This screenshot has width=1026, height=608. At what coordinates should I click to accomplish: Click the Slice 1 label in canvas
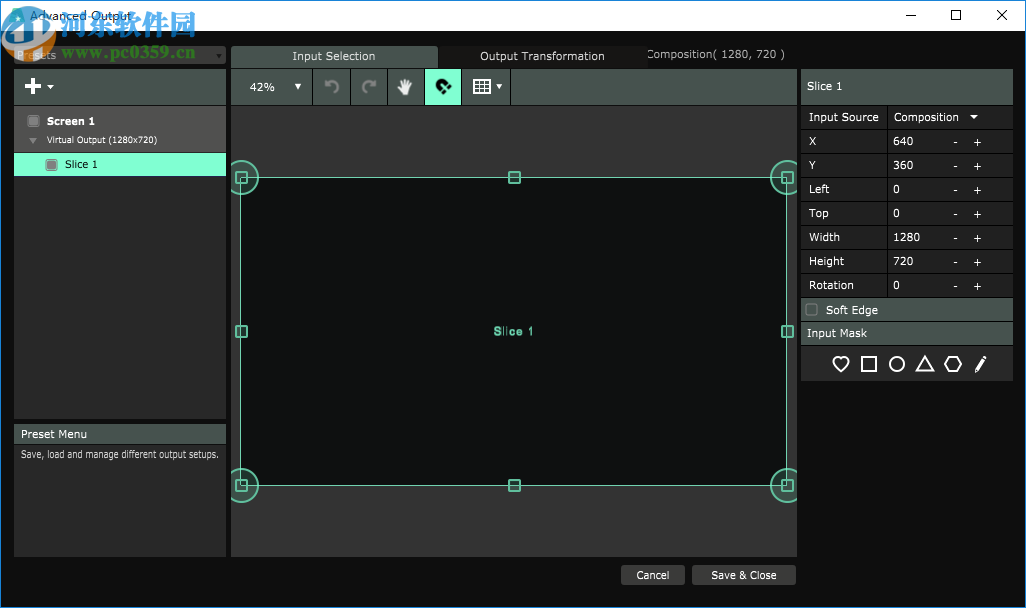tap(513, 331)
